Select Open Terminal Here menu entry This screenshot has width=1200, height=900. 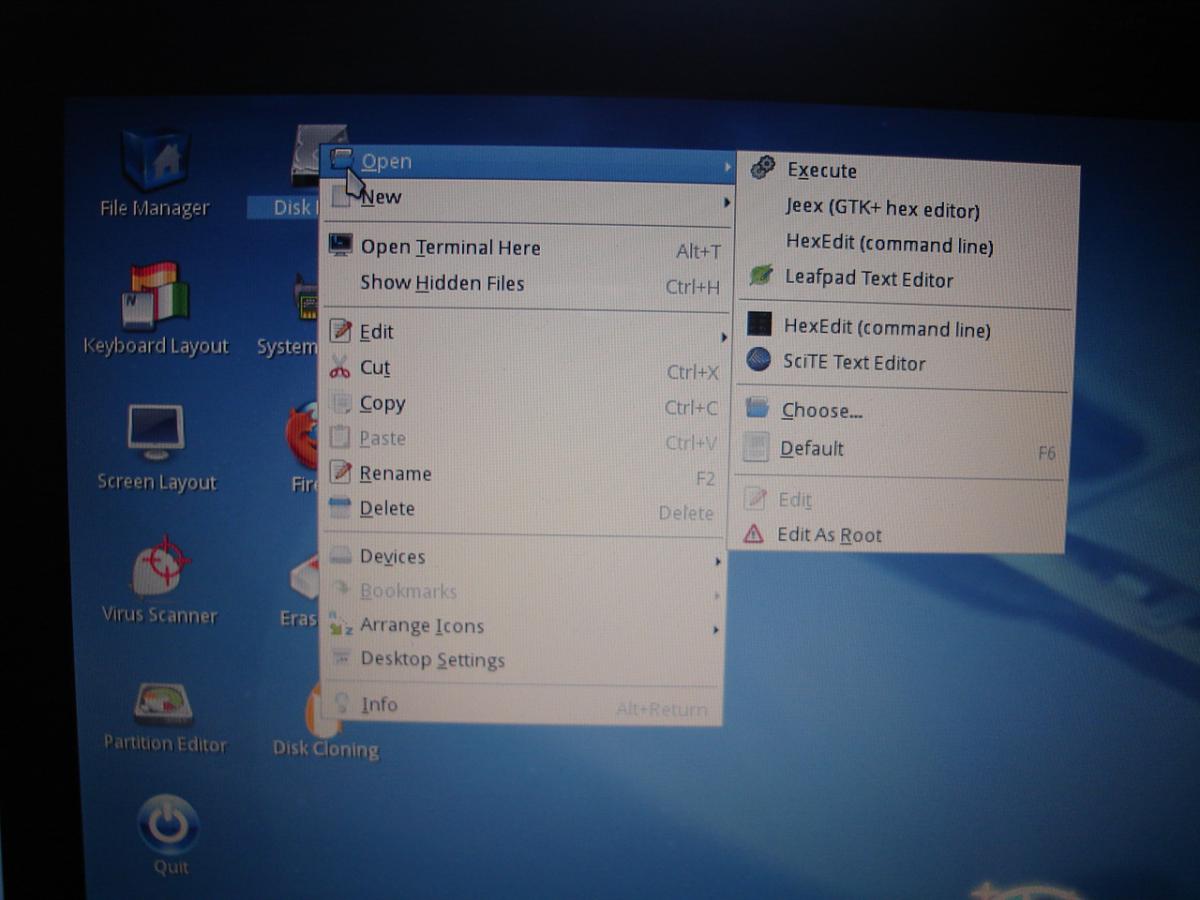click(x=524, y=248)
